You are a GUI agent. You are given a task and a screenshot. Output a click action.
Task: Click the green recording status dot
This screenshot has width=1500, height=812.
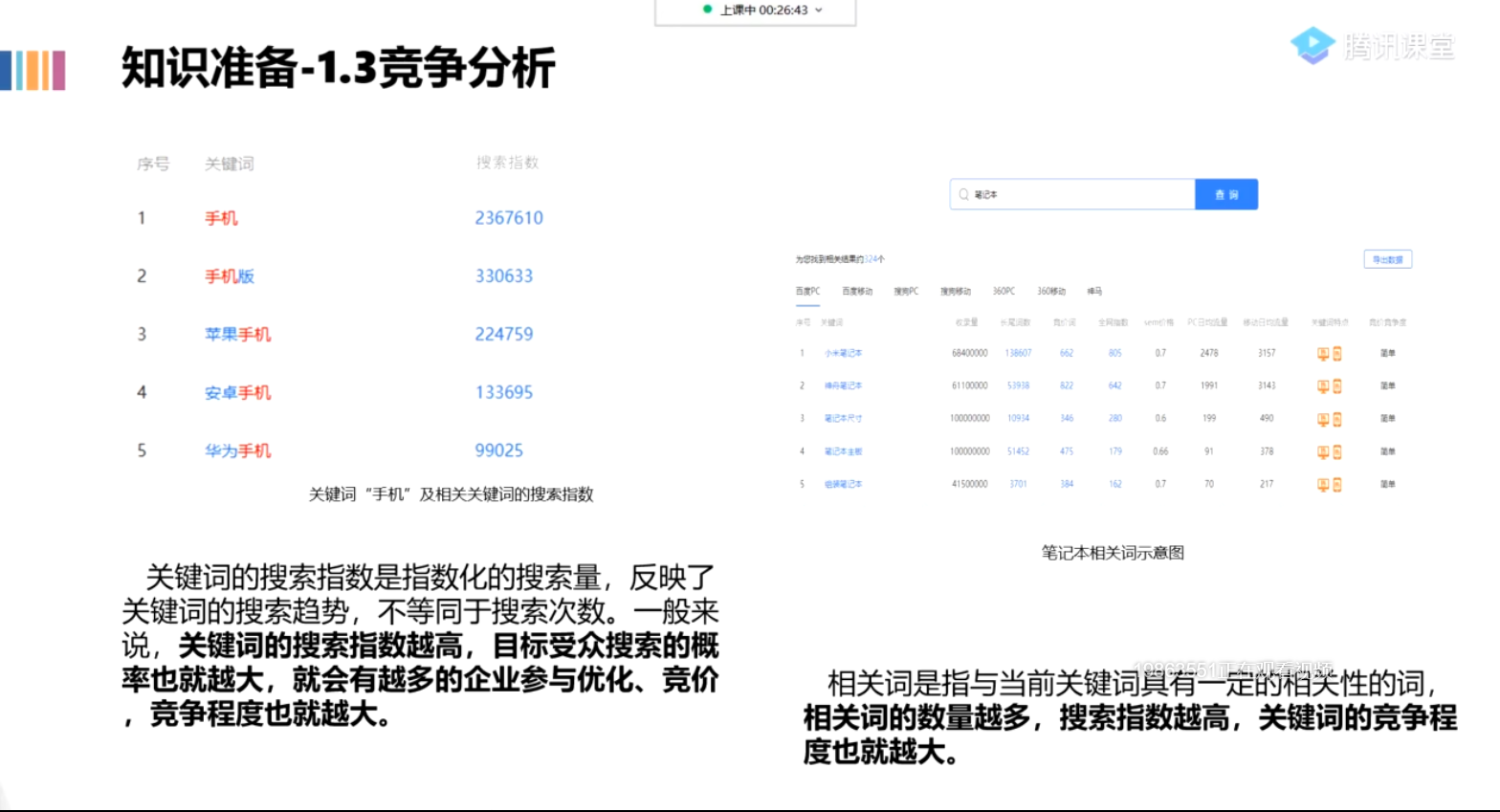click(x=707, y=10)
